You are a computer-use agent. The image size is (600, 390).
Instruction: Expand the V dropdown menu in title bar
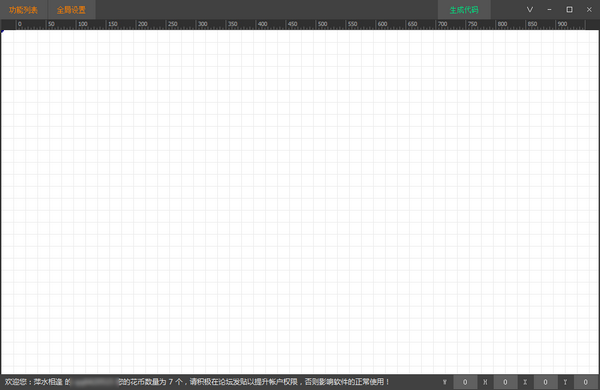pos(530,10)
